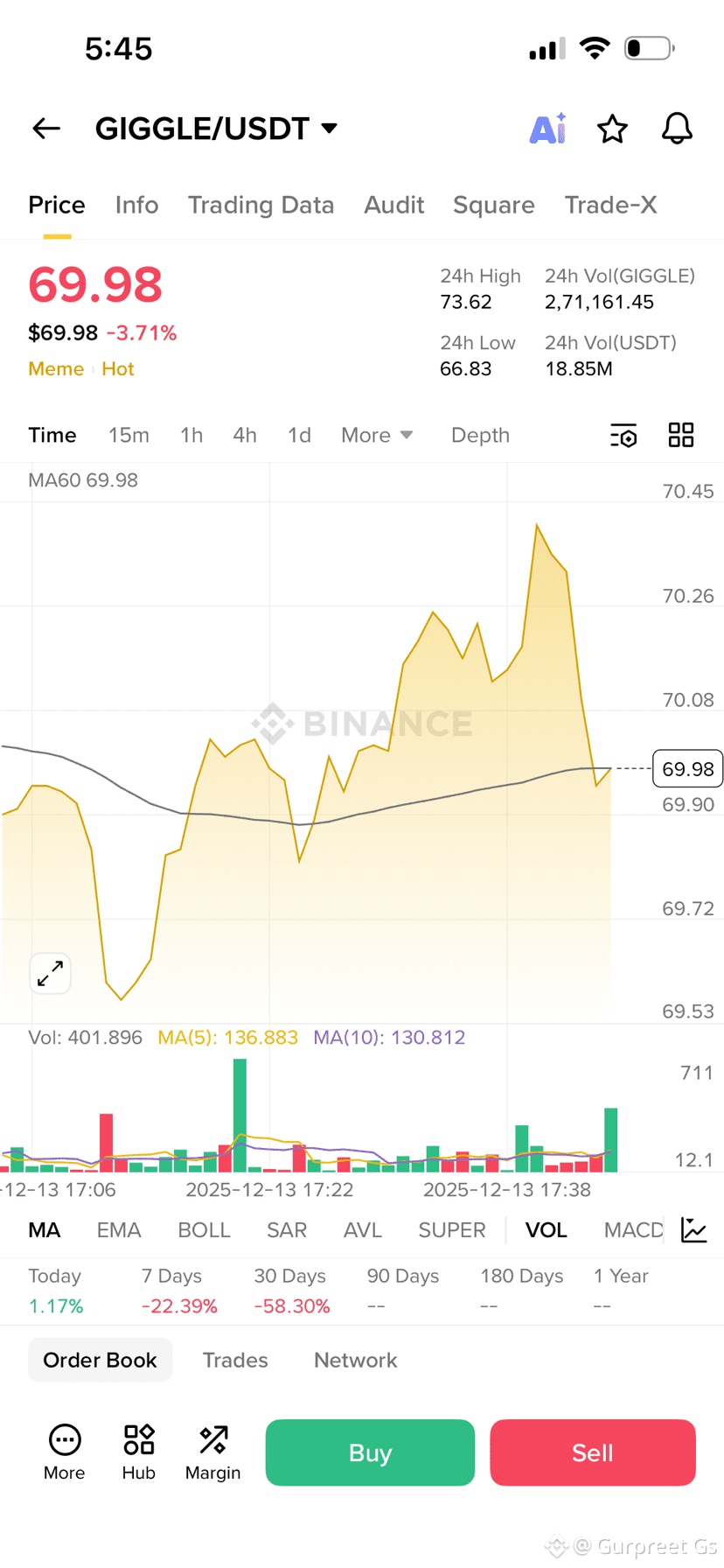Open the Order Book section

point(100,1360)
